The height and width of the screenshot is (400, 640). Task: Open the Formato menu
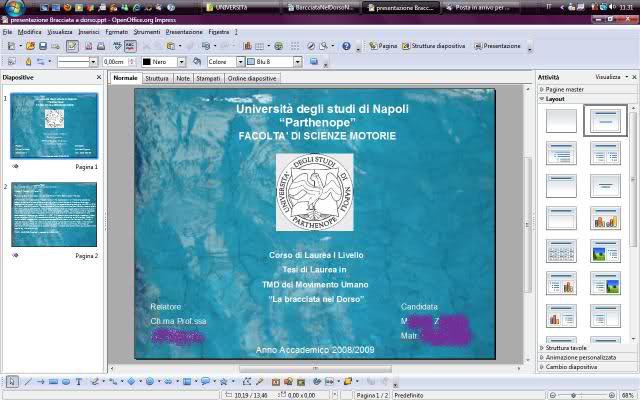(x=116, y=32)
